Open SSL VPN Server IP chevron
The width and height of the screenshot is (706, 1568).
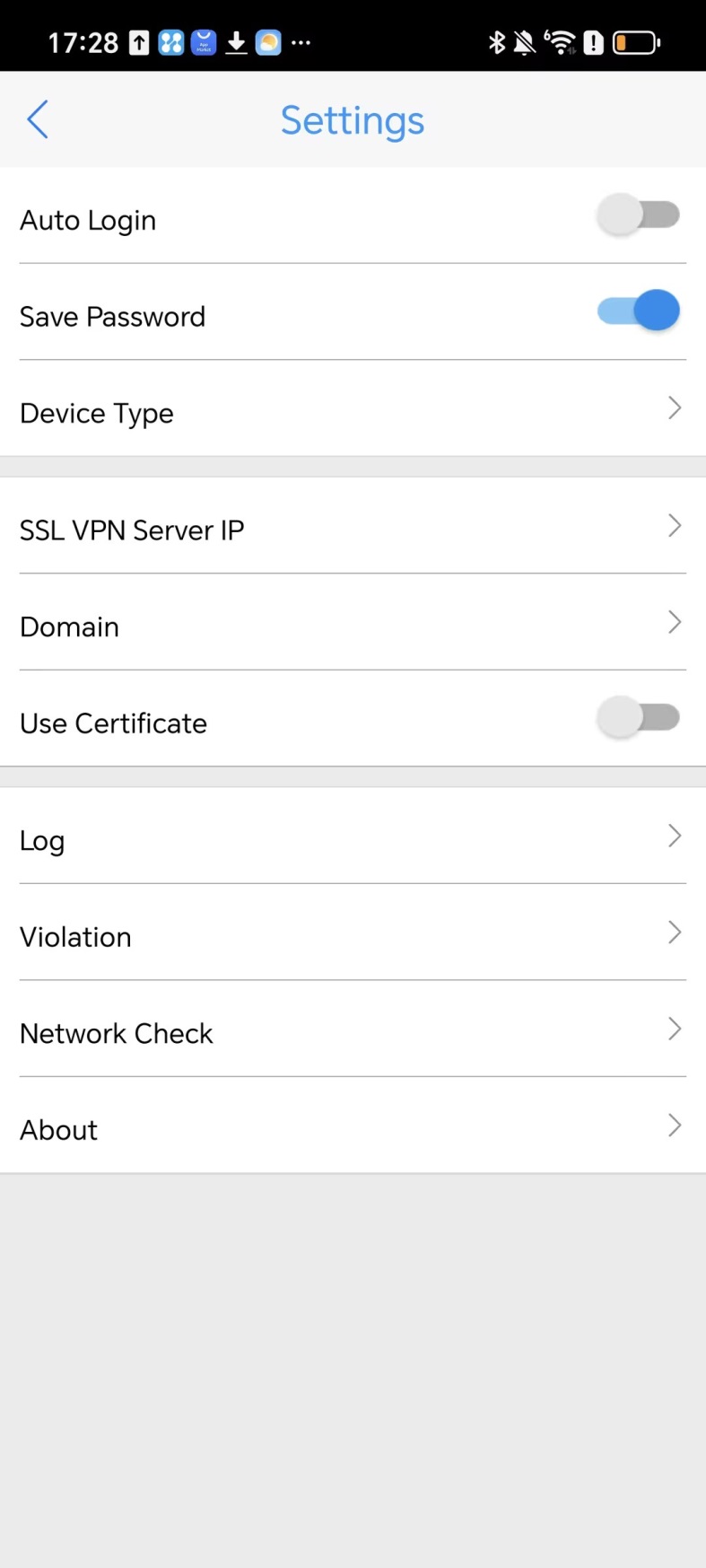pyautogui.click(x=675, y=526)
